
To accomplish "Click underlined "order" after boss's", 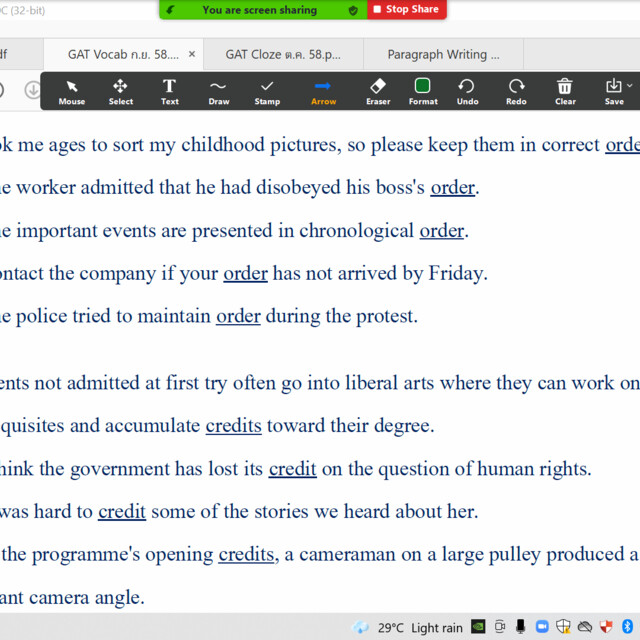I will click(x=453, y=188).
